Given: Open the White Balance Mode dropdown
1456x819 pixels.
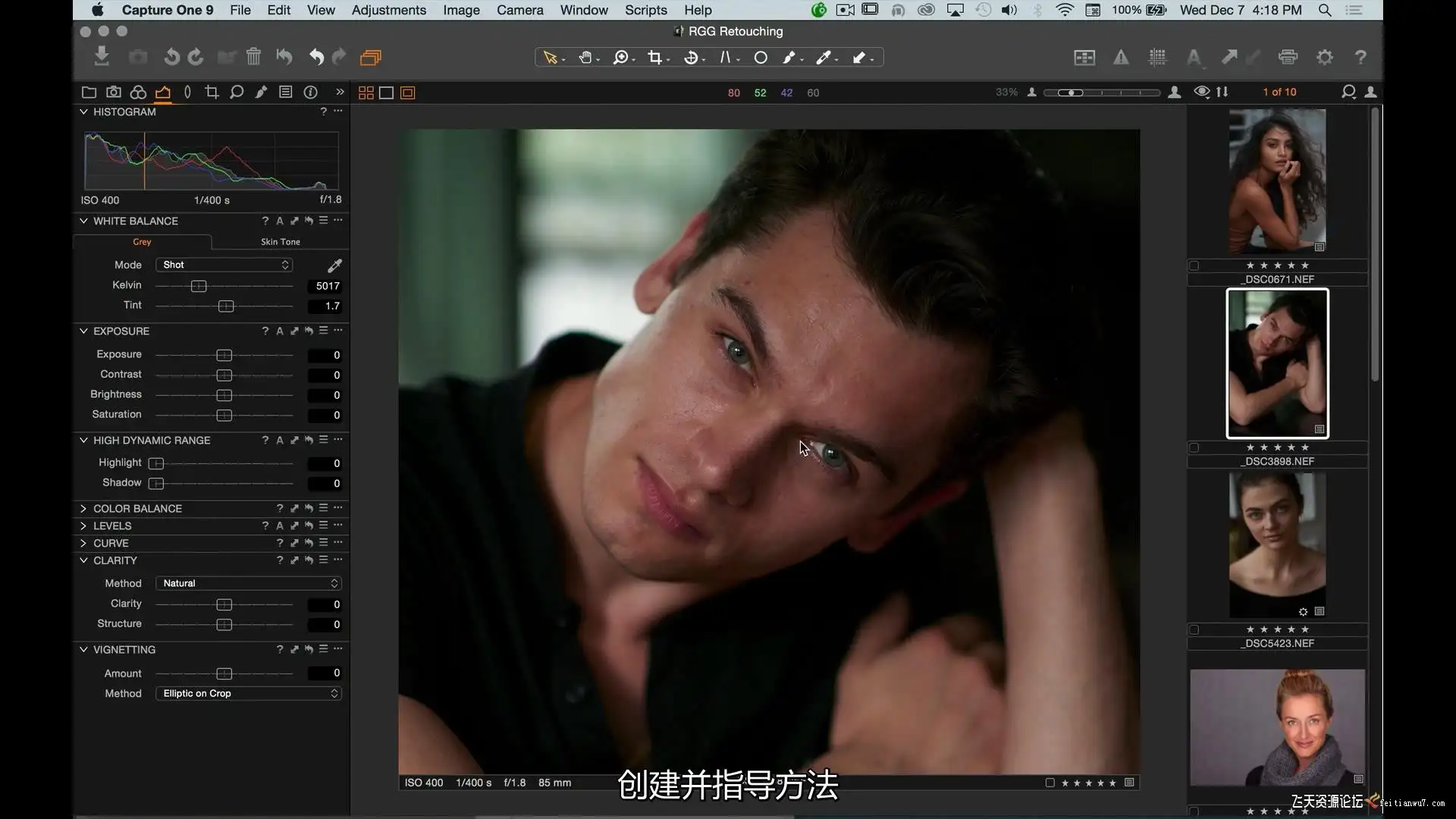Looking at the screenshot, I should pos(224,265).
